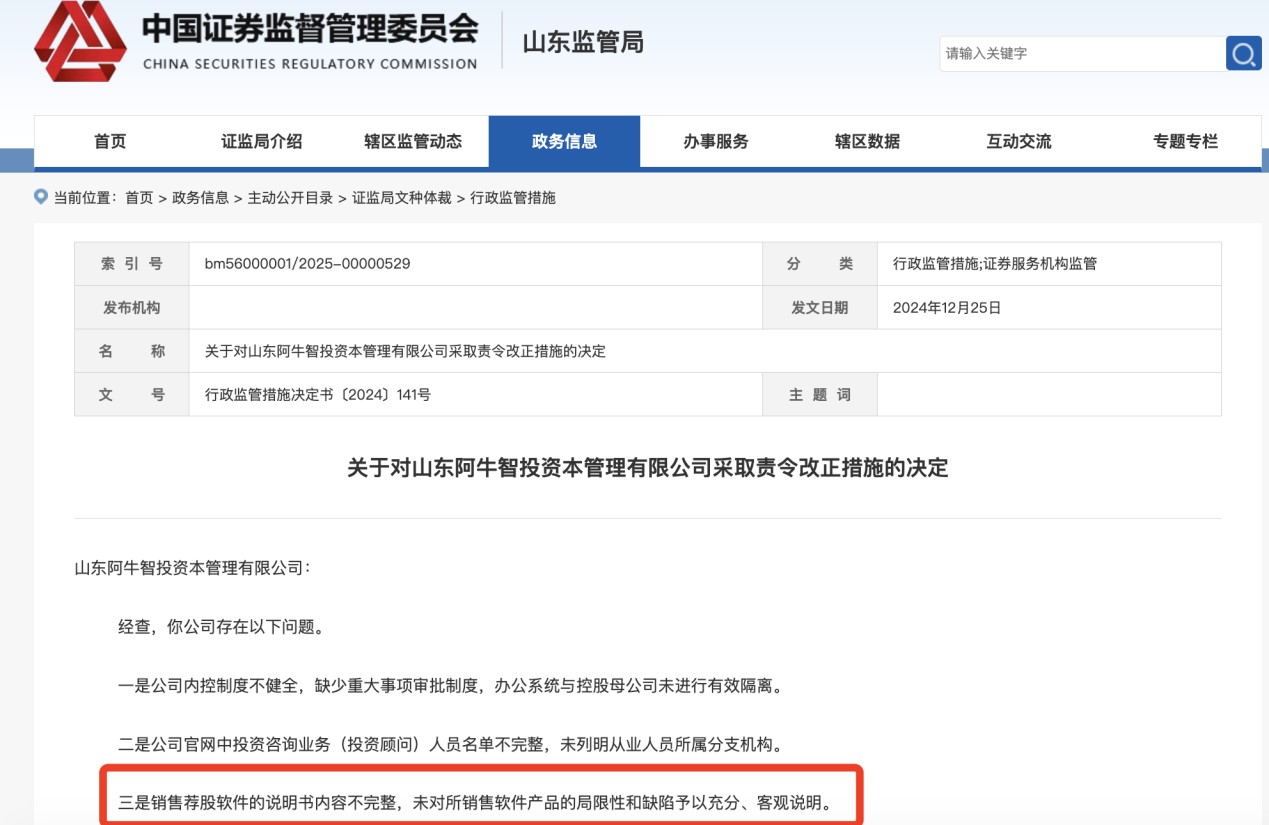Screen dimensions: 1269x825
Task: Click the paragraph starting 三是销售荐股软件
Action: click(x=475, y=802)
